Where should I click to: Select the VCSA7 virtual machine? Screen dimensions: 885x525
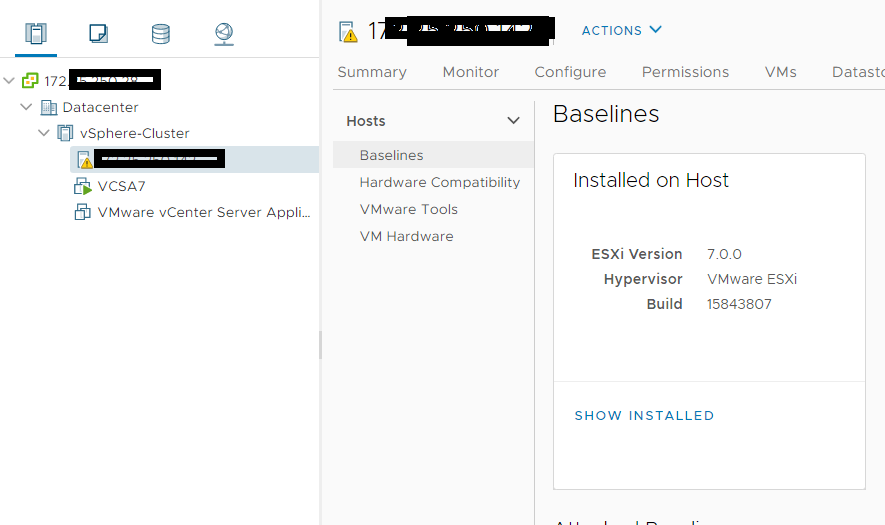coord(121,186)
